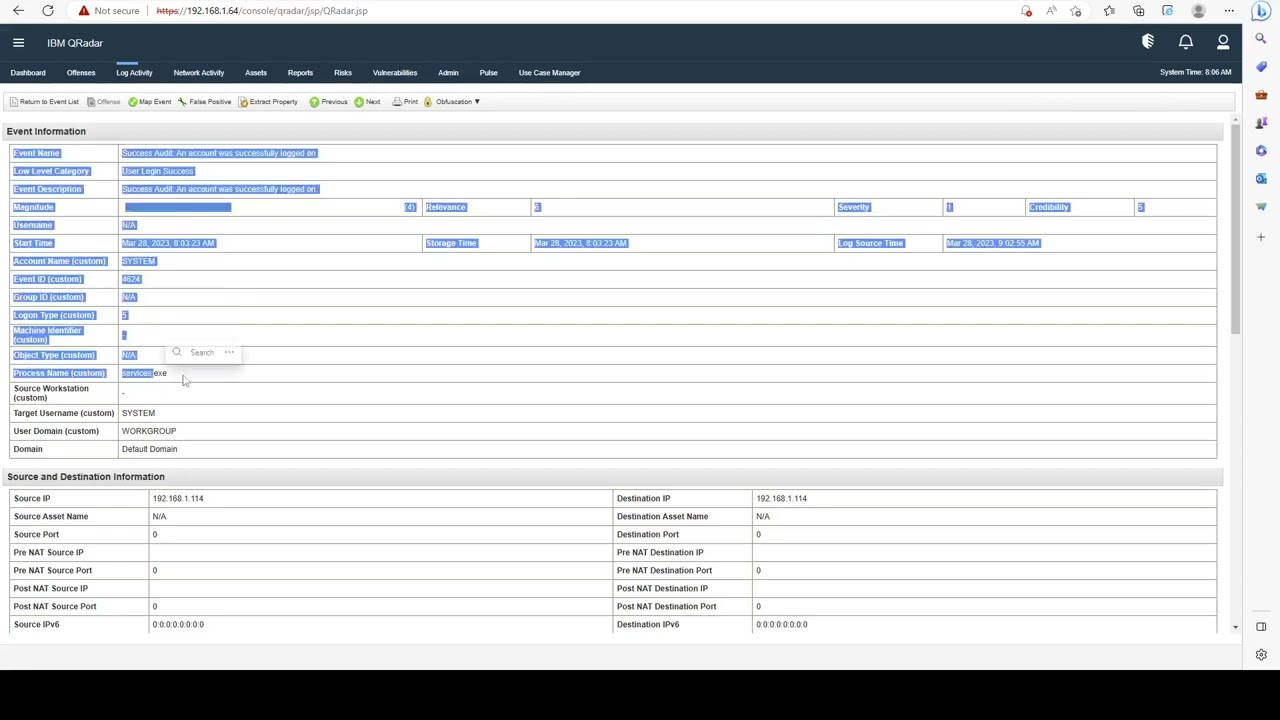Click the Not secure warning icon
The width and height of the screenshot is (1280, 720).
tap(84, 11)
